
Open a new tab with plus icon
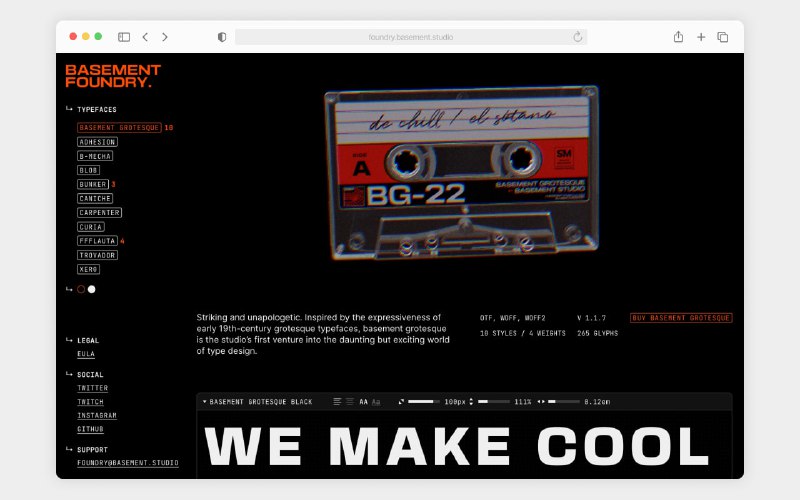coord(701,37)
